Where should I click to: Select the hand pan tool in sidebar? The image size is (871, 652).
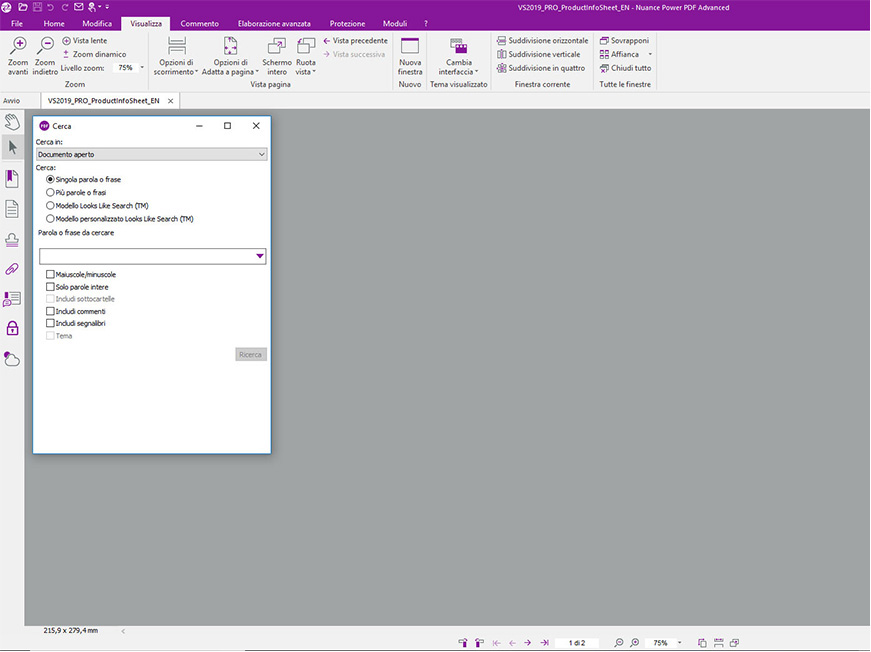[x=12, y=122]
